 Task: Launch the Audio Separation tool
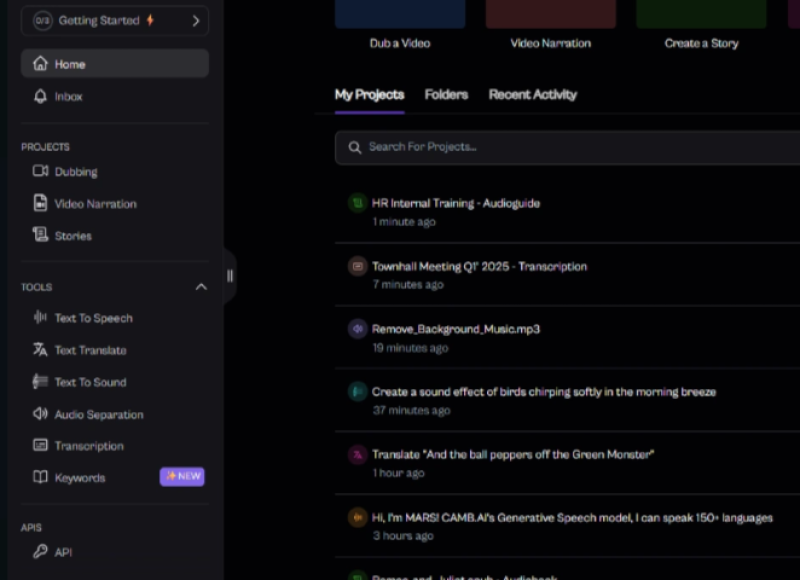pos(98,414)
